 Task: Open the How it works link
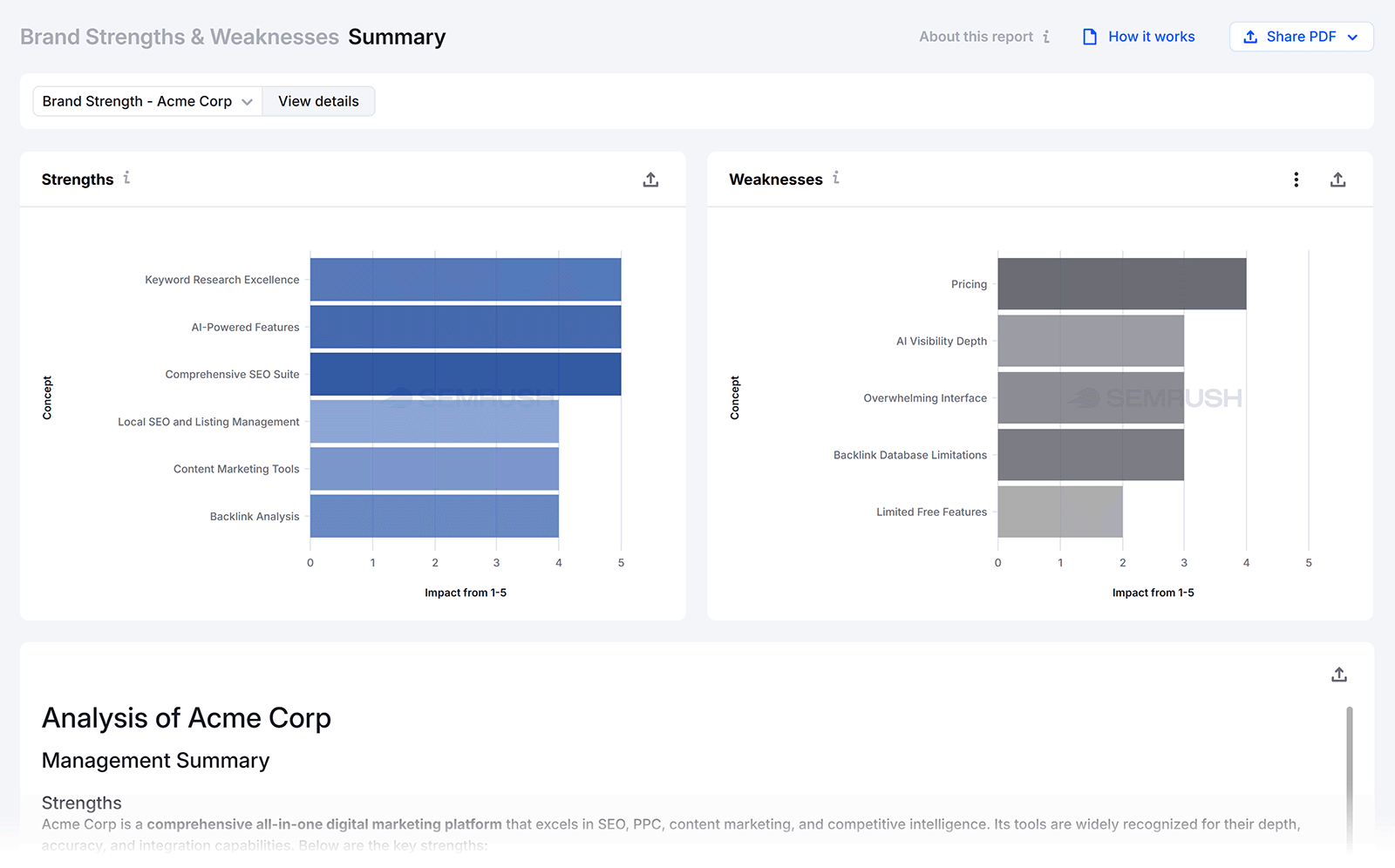tap(1151, 37)
